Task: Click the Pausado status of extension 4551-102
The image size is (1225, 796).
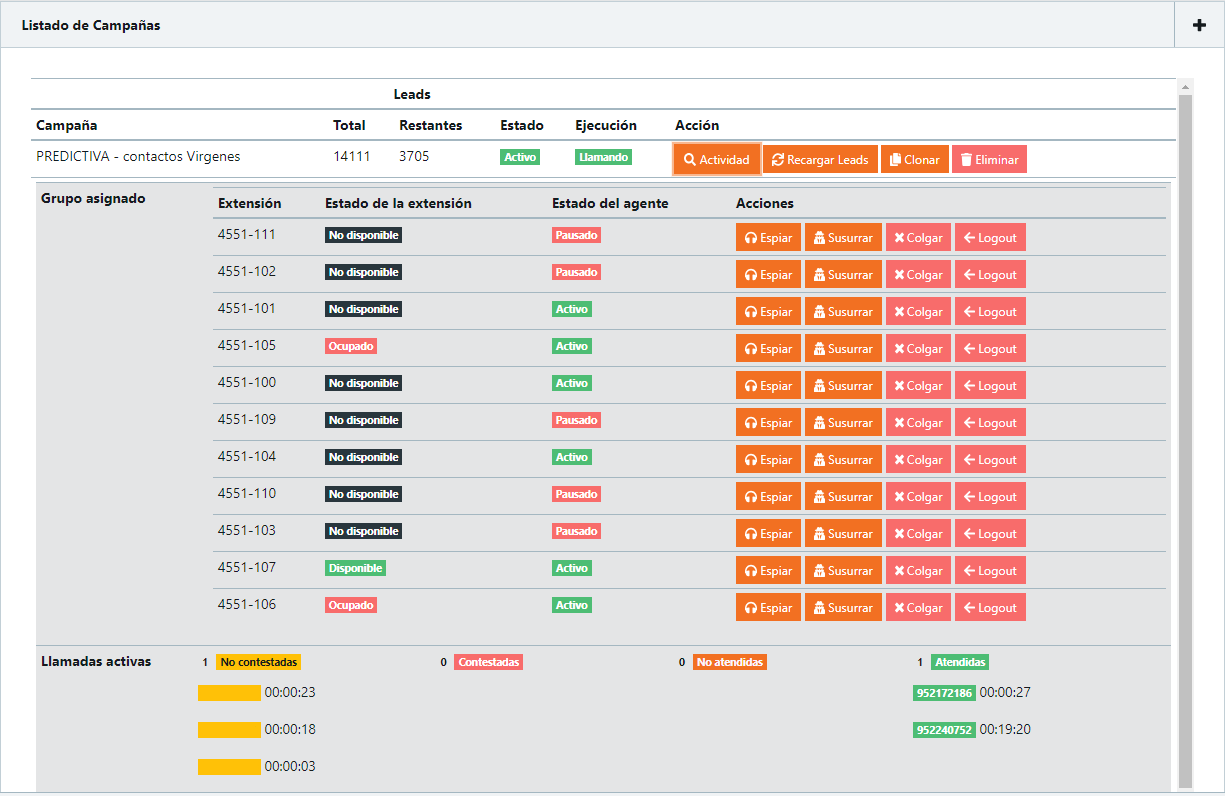Action: pyautogui.click(x=576, y=272)
